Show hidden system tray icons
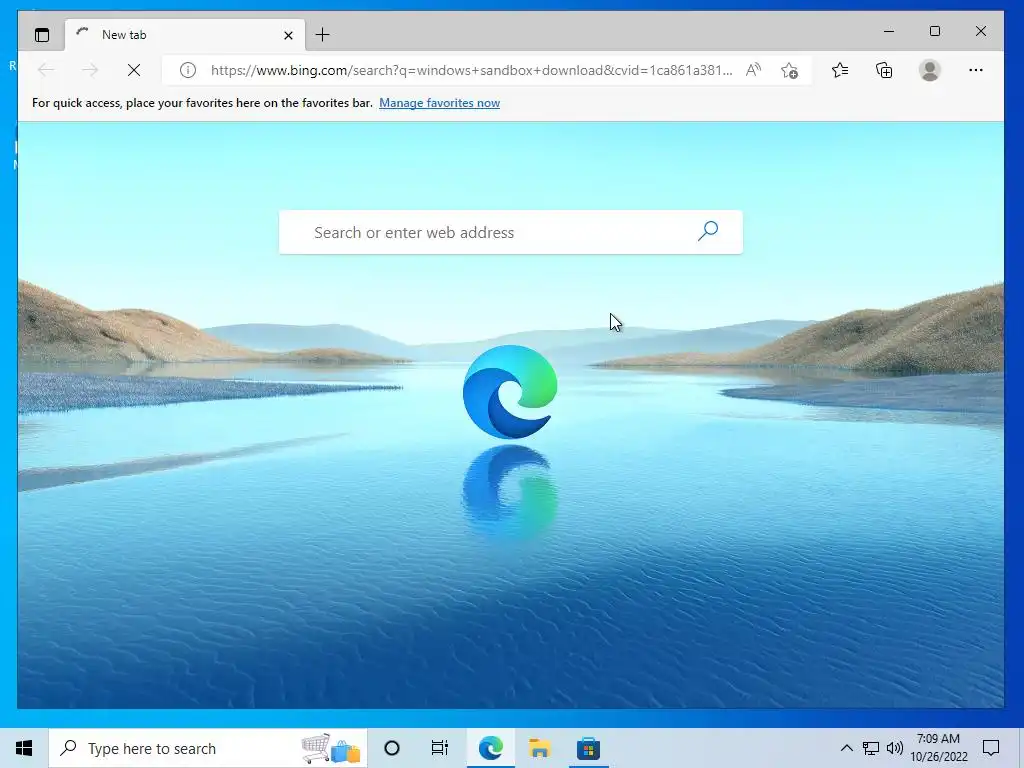 (x=846, y=748)
